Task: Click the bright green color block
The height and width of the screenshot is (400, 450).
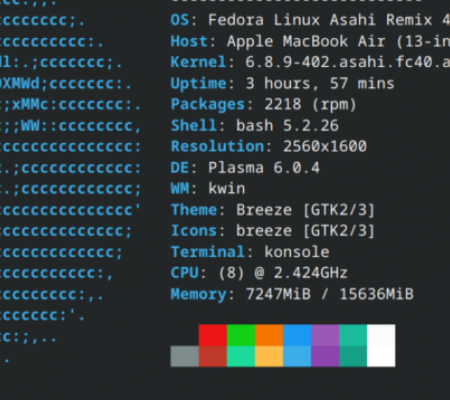Action: (x=241, y=335)
